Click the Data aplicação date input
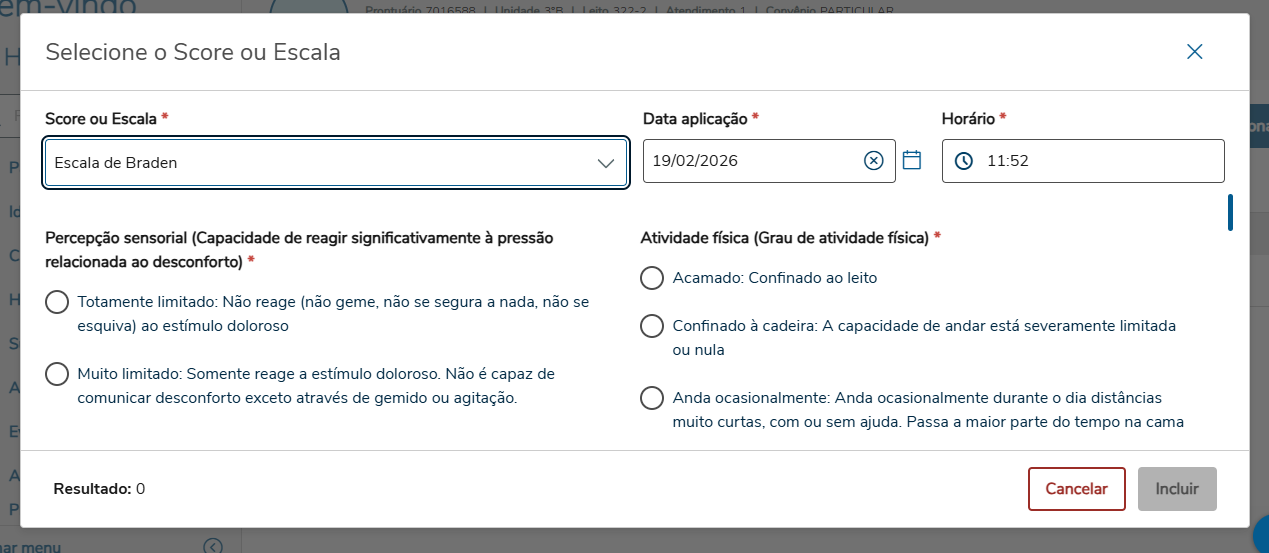Image resolution: width=1269 pixels, height=553 pixels. [750, 161]
